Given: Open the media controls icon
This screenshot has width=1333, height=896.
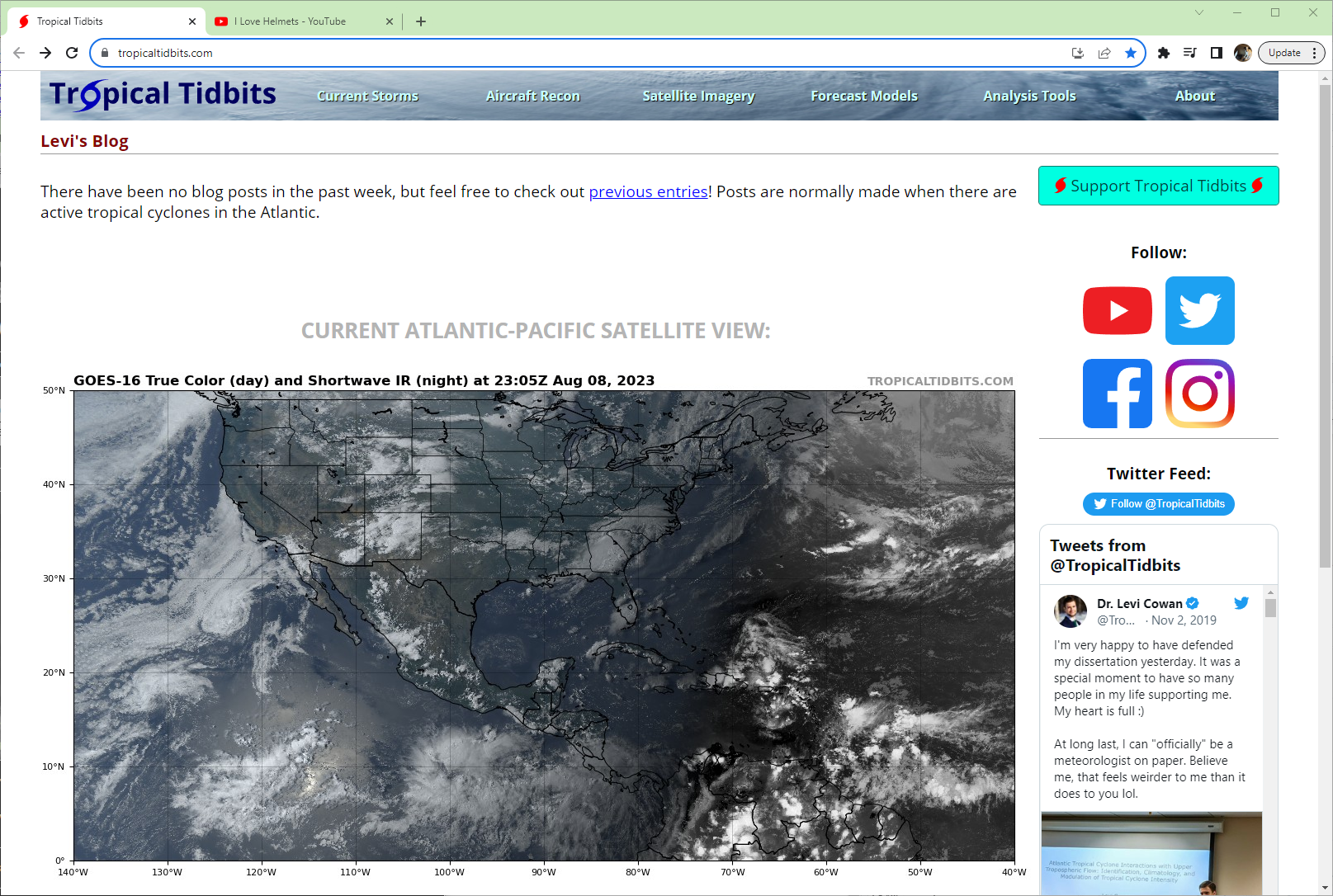Looking at the screenshot, I should 1190,53.
